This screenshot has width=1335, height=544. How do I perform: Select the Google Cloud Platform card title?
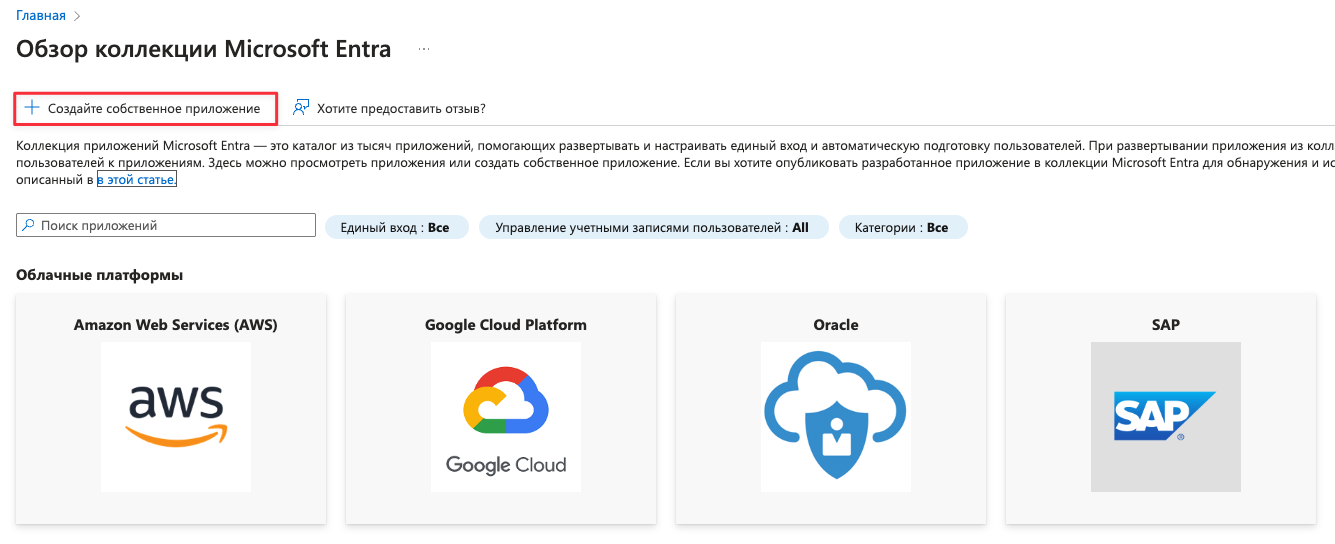506,325
